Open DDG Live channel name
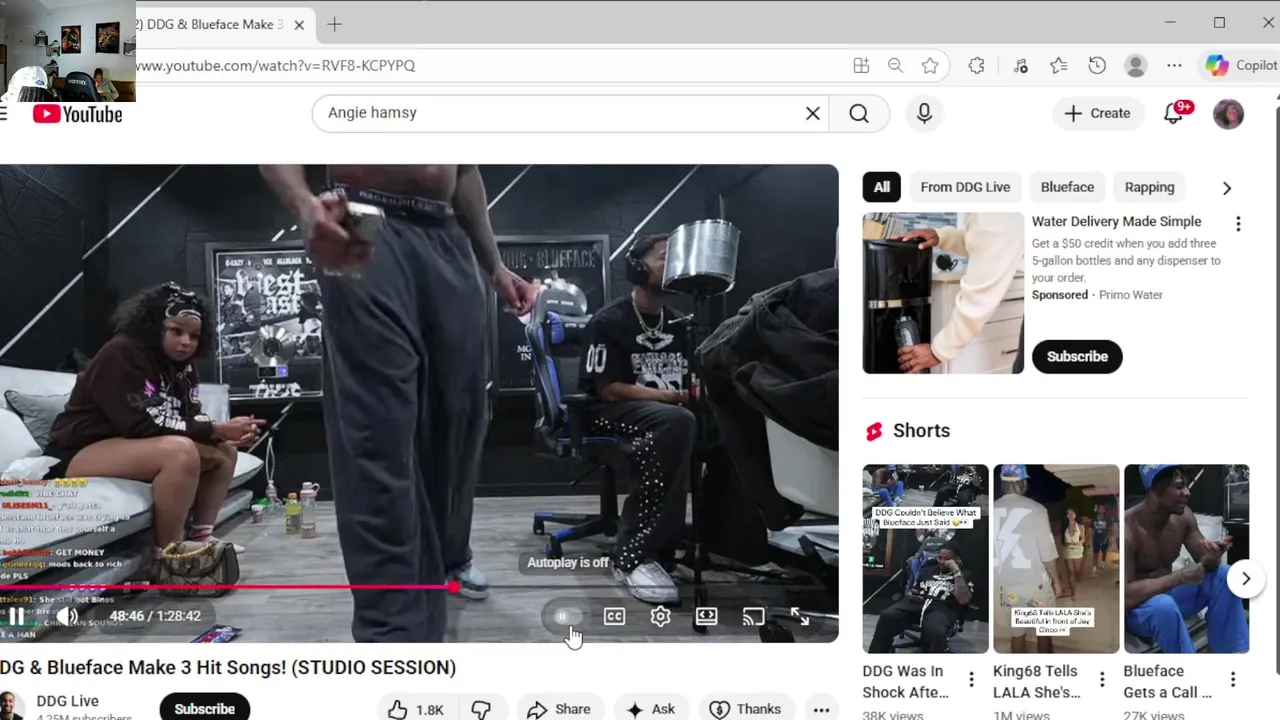1280x720 pixels. [x=67, y=701]
